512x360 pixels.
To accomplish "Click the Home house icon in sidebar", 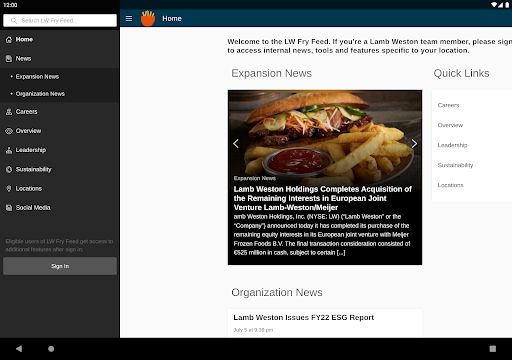I will pyautogui.click(x=9, y=40).
